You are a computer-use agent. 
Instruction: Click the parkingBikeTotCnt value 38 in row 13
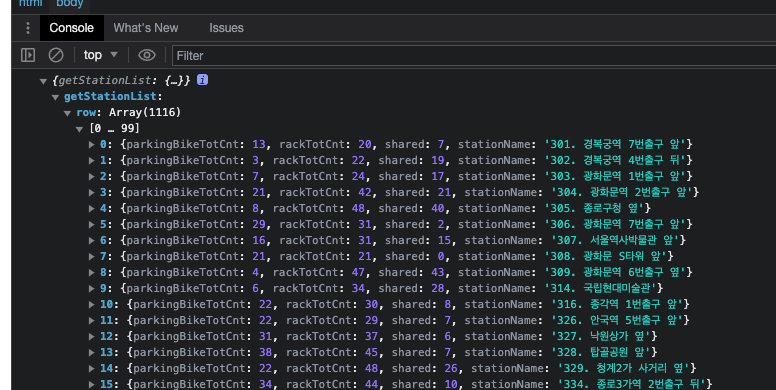tap(265, 352)
